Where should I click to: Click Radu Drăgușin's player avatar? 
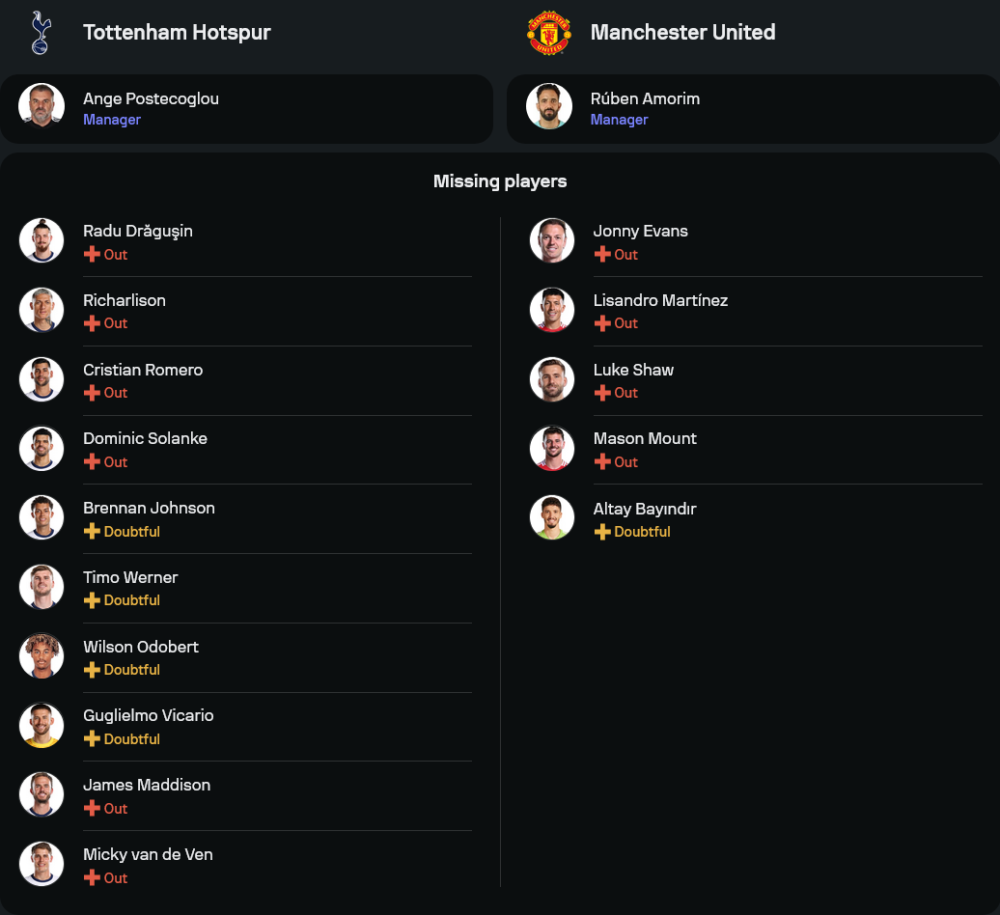[x=41, y=241]
